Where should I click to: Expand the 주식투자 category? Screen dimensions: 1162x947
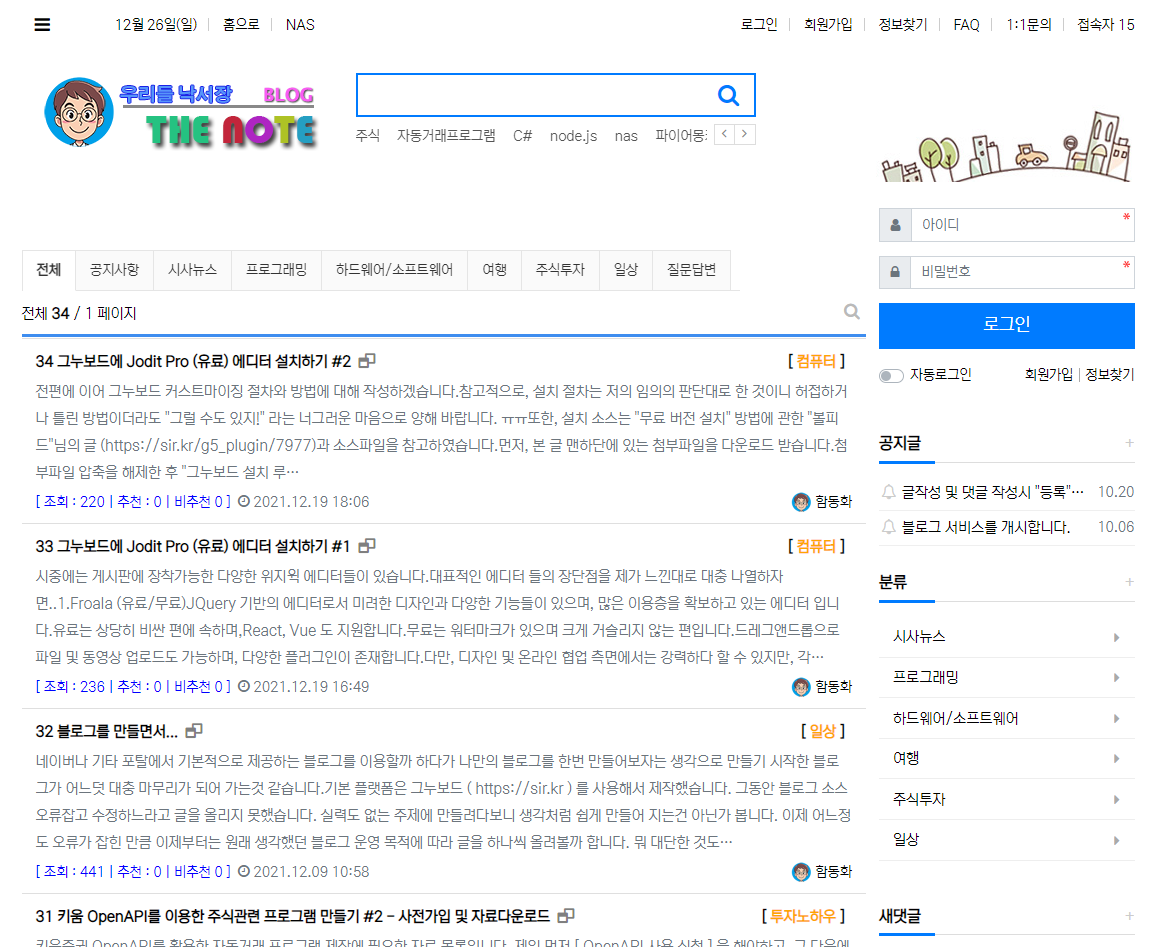1116,800
